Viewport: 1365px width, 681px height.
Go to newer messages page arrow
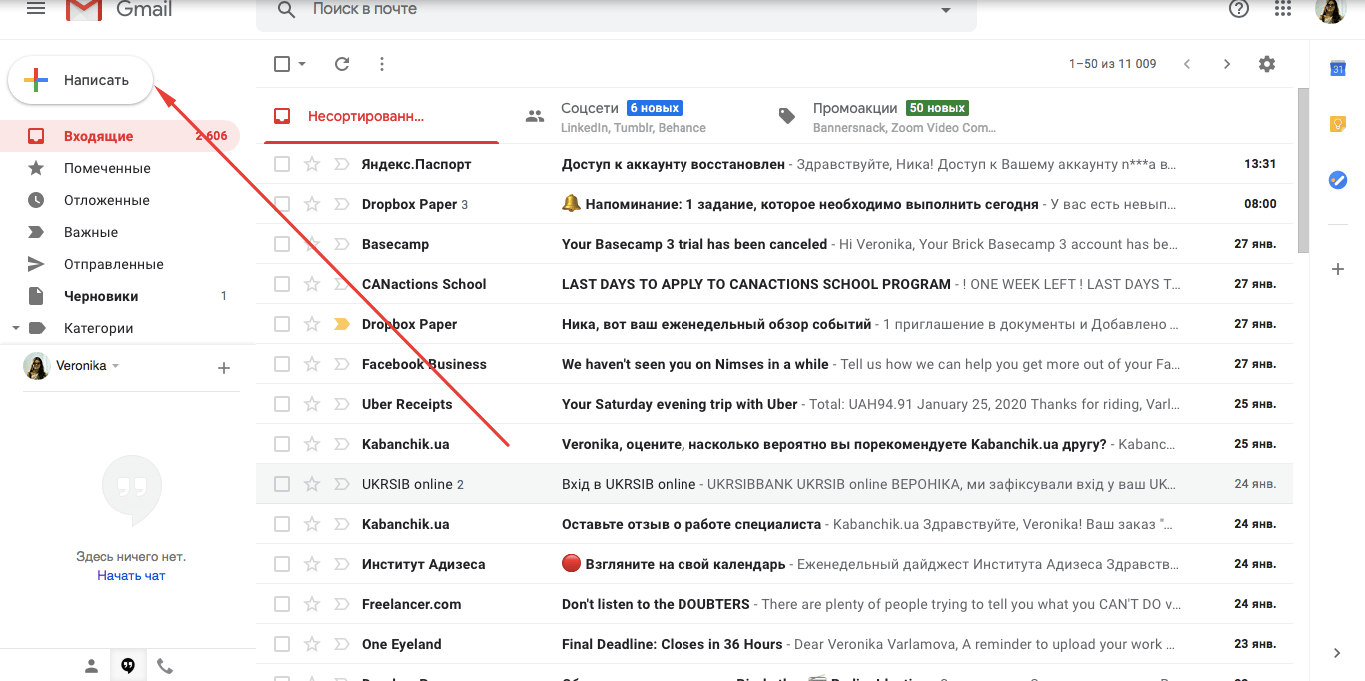point(1187,64)
